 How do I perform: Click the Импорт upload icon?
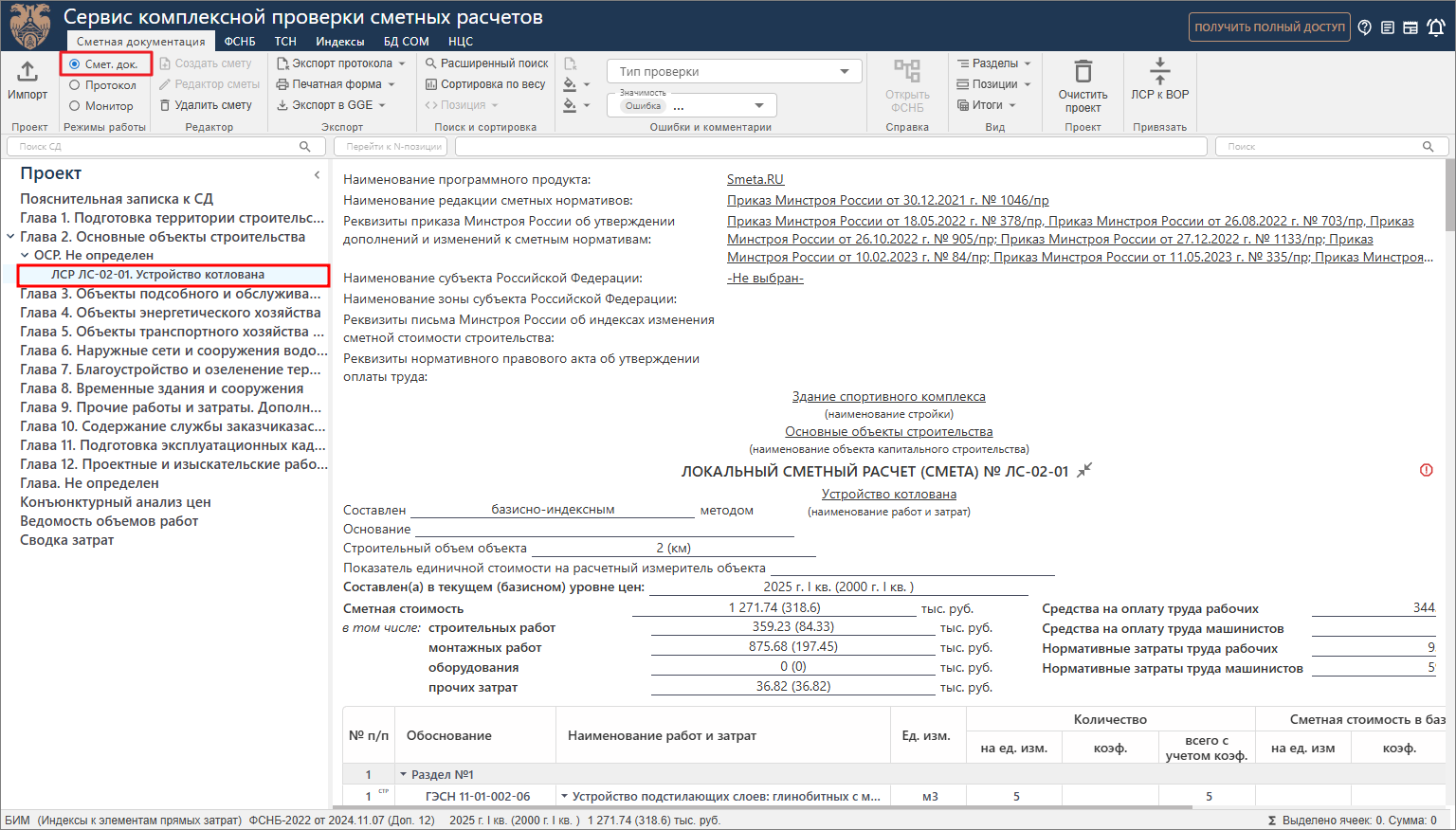27,71
